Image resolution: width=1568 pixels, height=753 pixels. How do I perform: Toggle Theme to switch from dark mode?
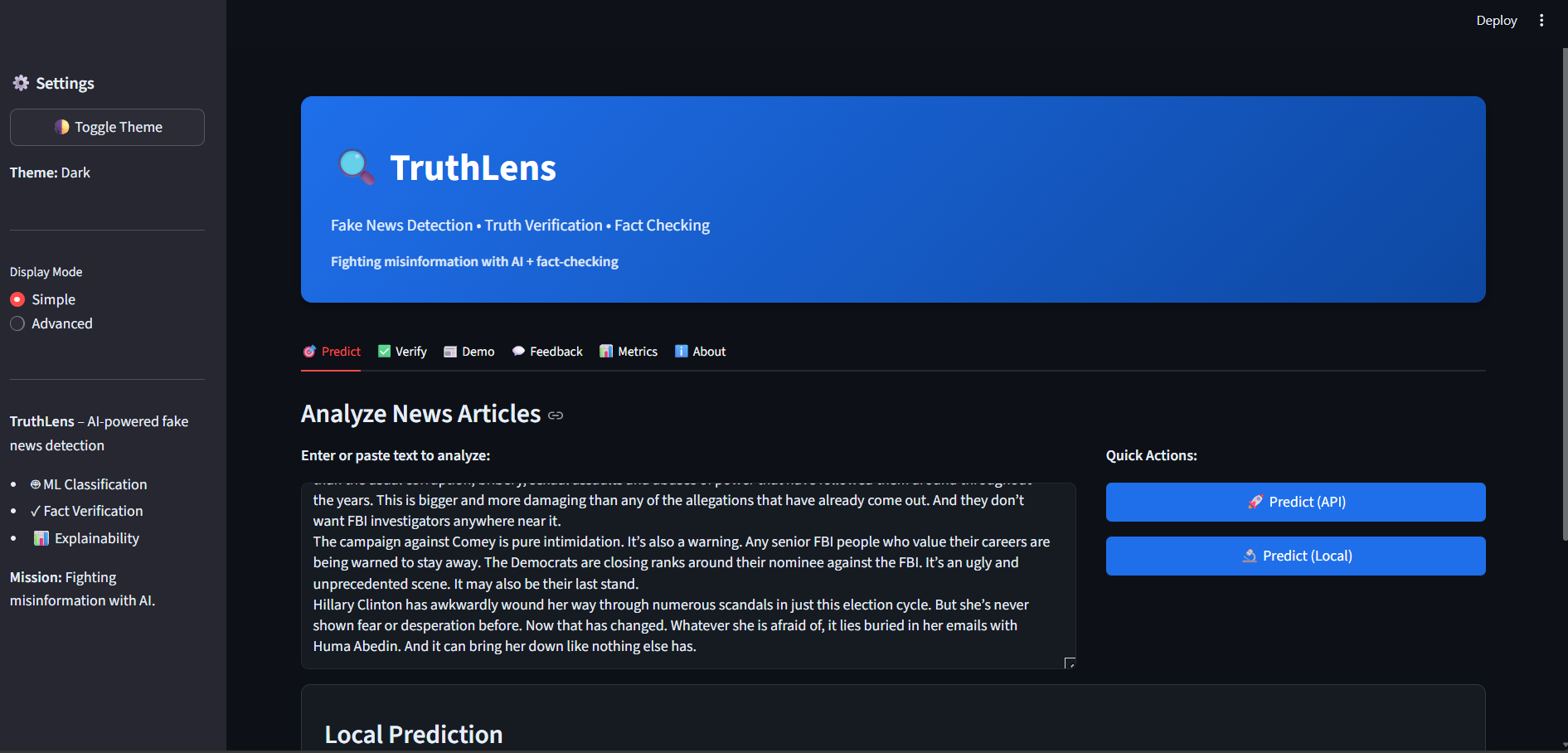(107, 127)
